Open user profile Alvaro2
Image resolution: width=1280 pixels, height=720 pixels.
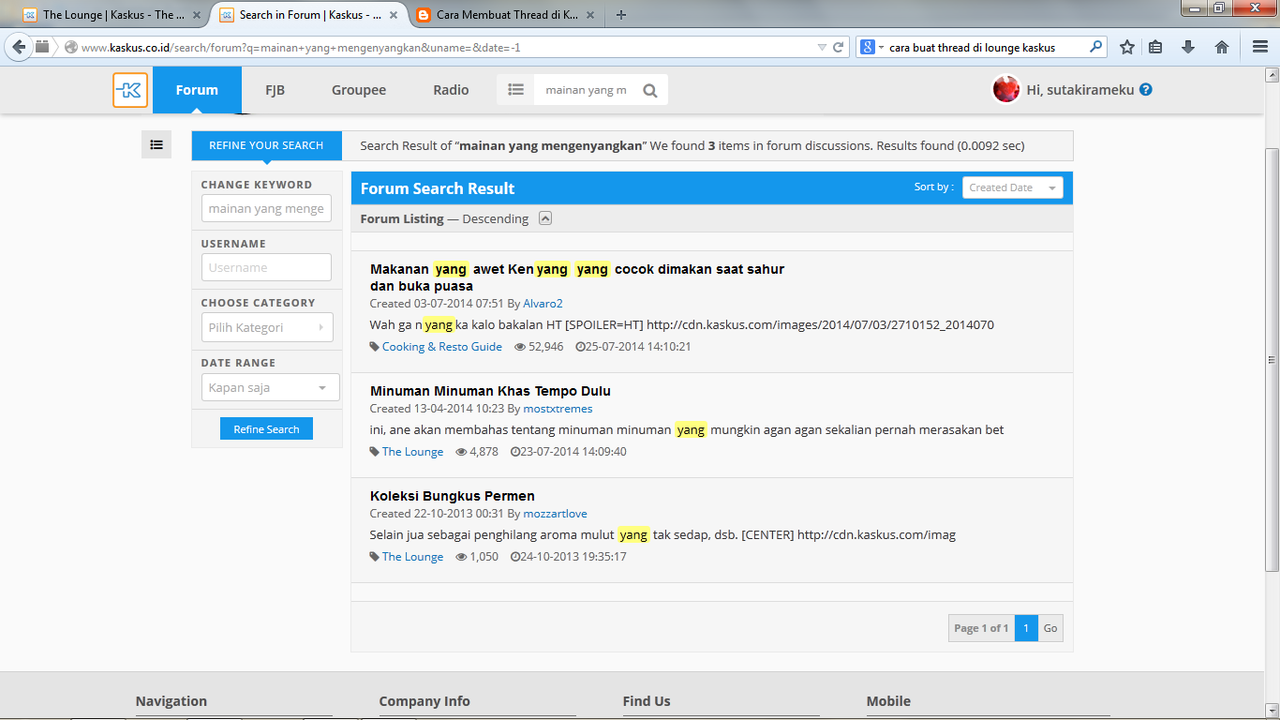coord(541,303)
